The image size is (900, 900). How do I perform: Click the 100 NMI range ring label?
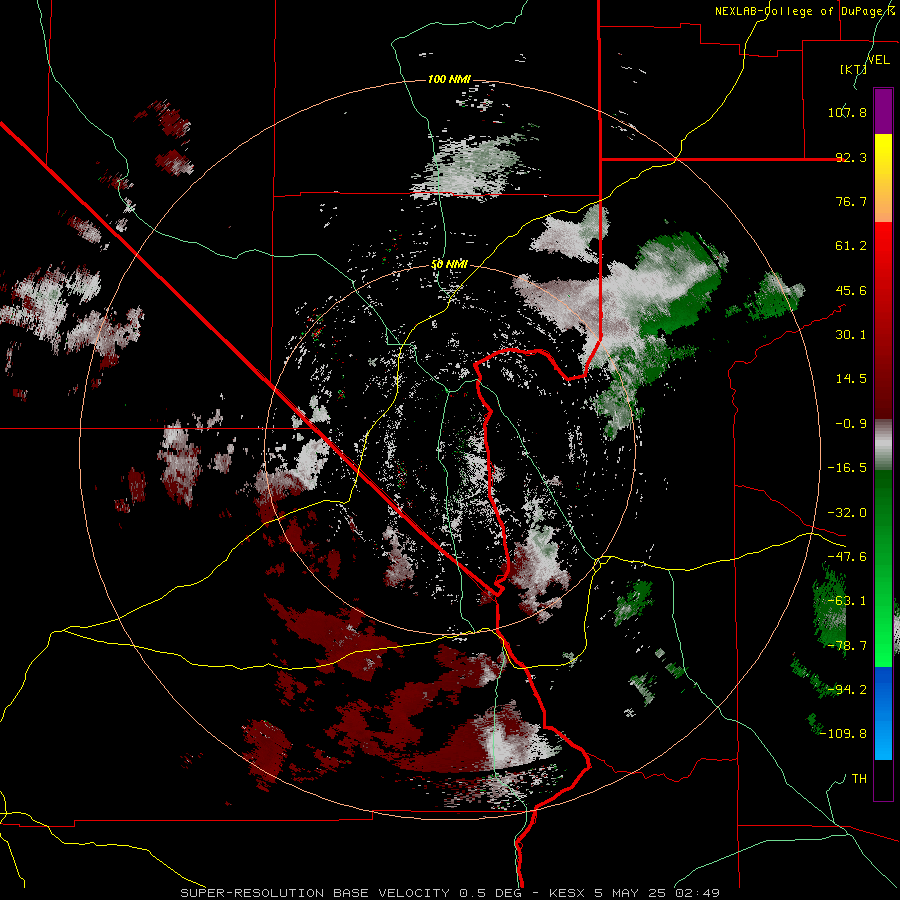449,79
